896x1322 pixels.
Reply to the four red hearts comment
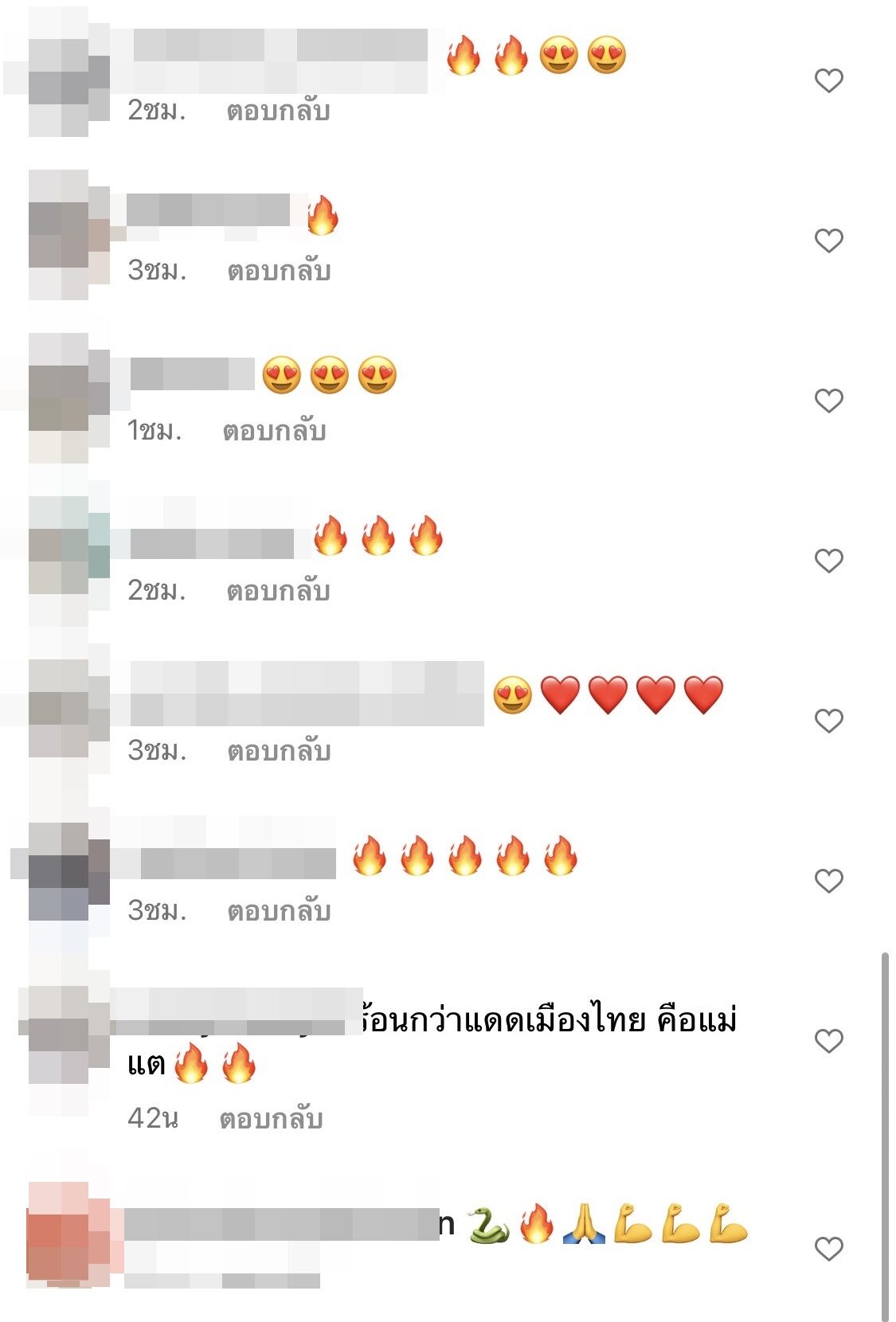279,751
